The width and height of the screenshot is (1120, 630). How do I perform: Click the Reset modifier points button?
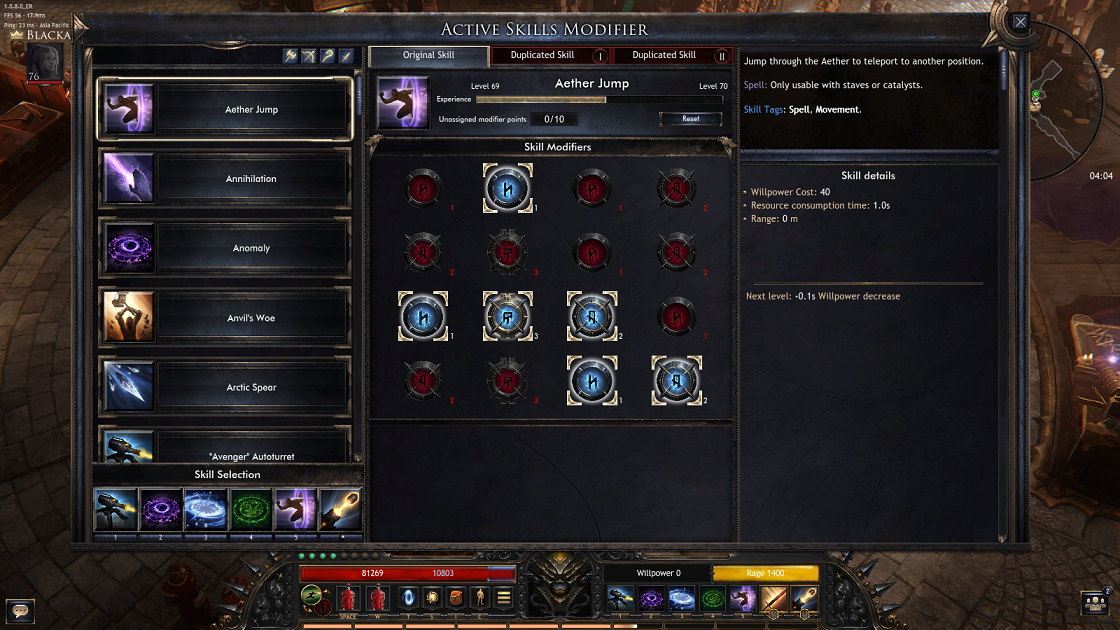coord(690,119)
